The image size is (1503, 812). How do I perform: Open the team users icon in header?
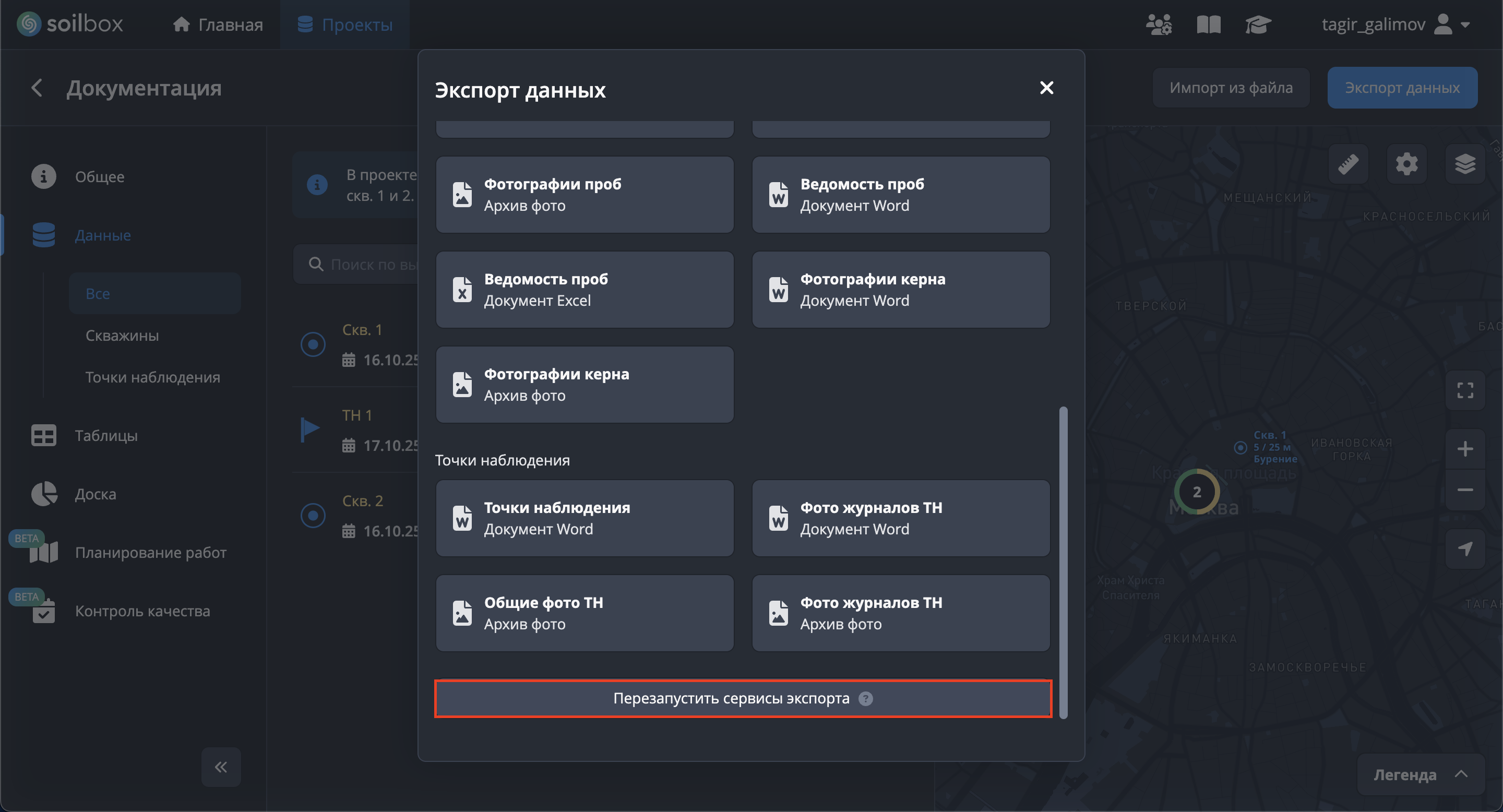point(1158,25)
